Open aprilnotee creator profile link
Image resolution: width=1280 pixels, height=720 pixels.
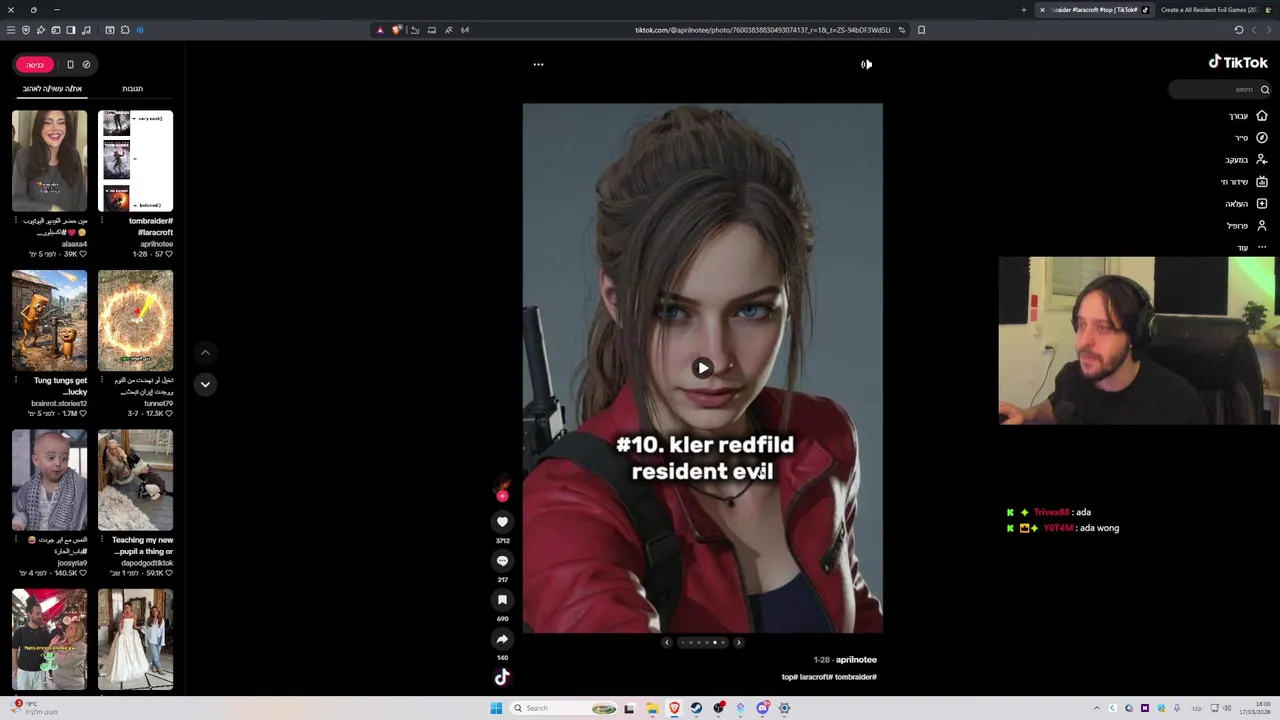click(x=856, y=660)
